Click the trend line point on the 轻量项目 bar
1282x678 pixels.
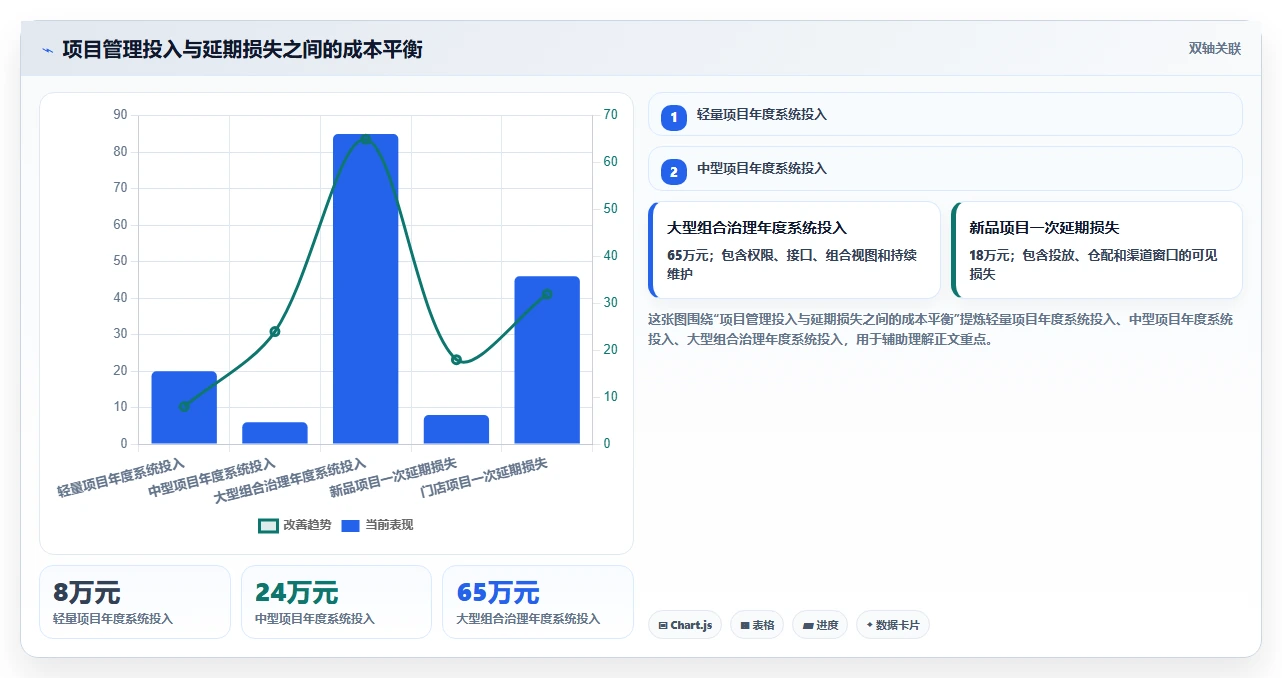(x=184, y=406)
